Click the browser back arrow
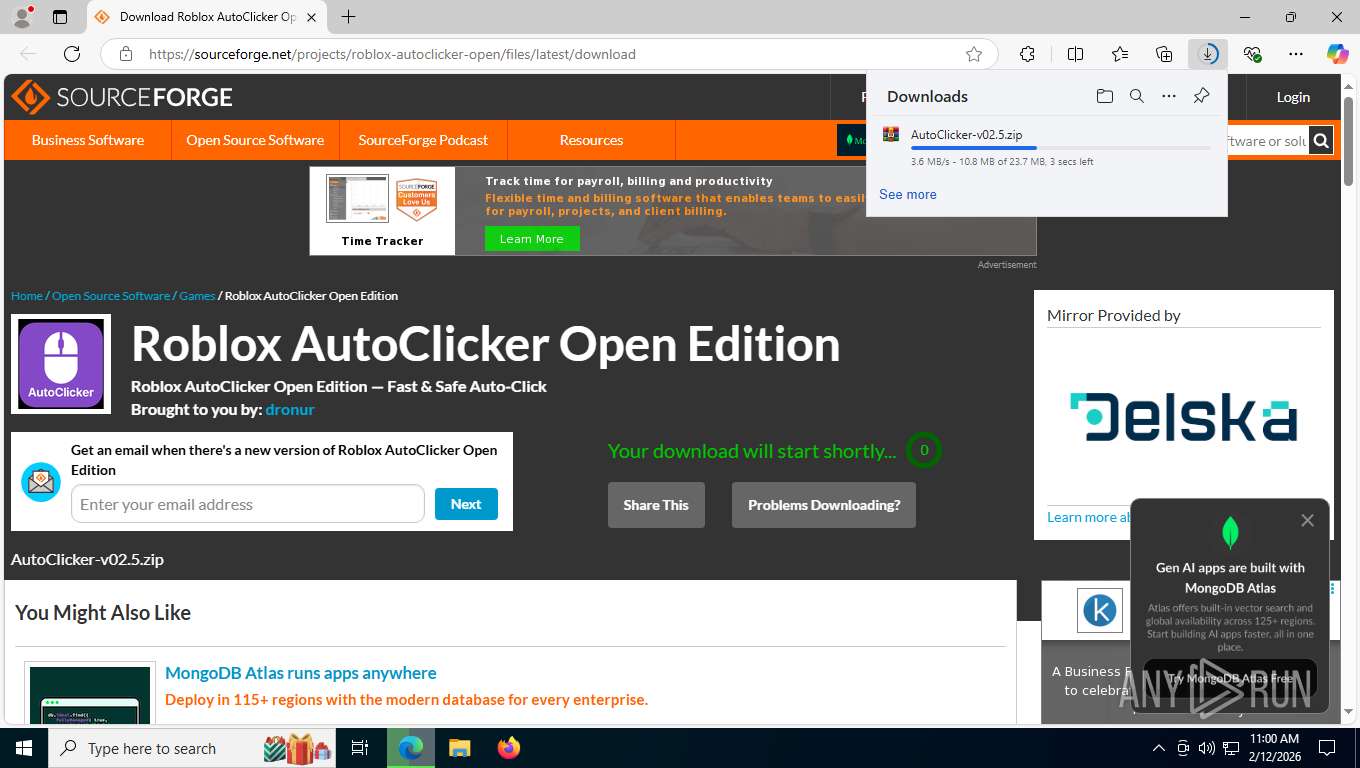 click(28, 54)
